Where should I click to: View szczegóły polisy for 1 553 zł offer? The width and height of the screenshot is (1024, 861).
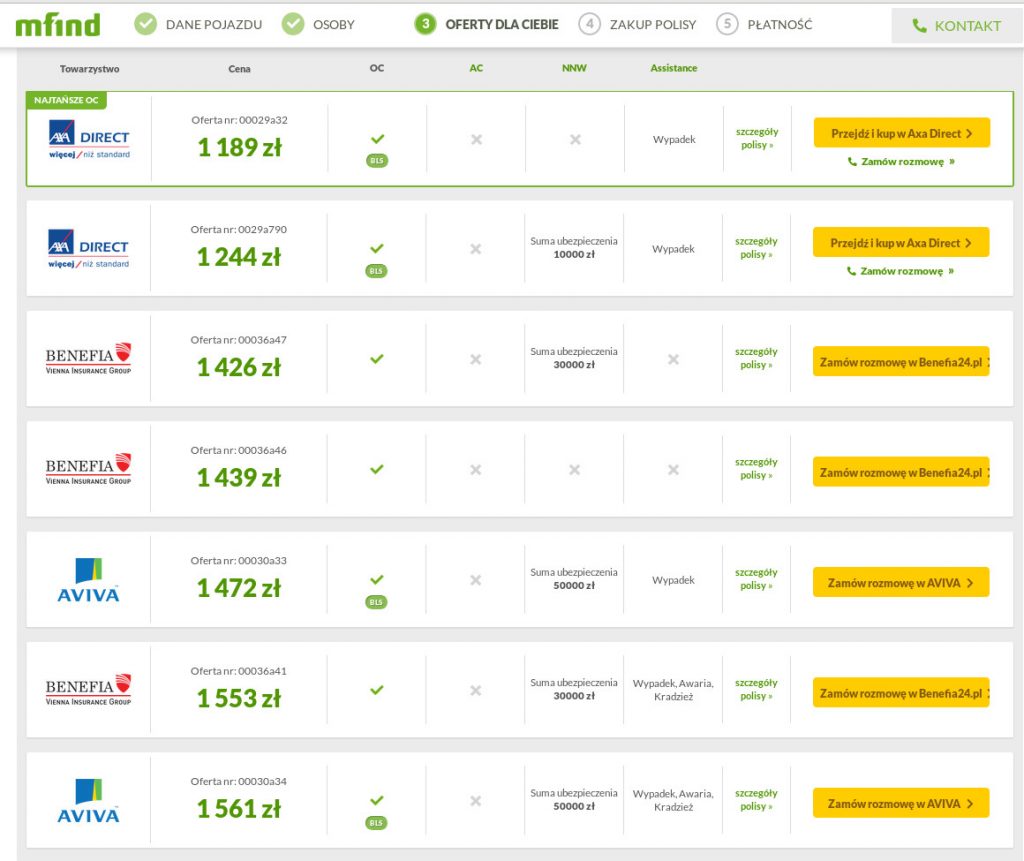(x=756, y=690)
